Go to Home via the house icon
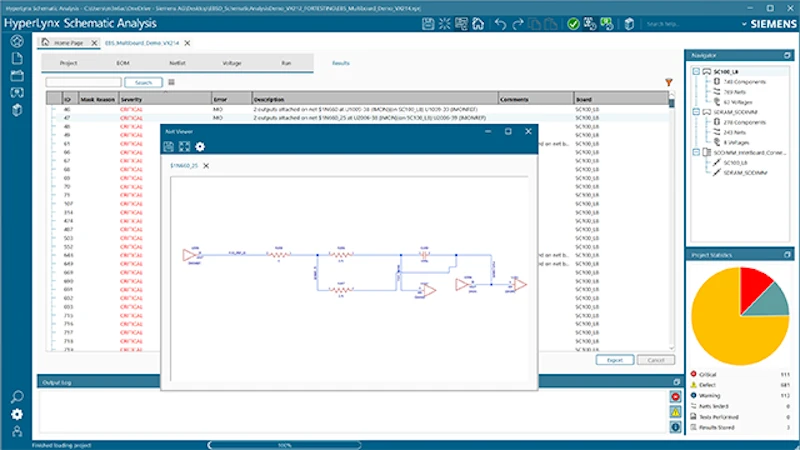 tap(478, 23)
